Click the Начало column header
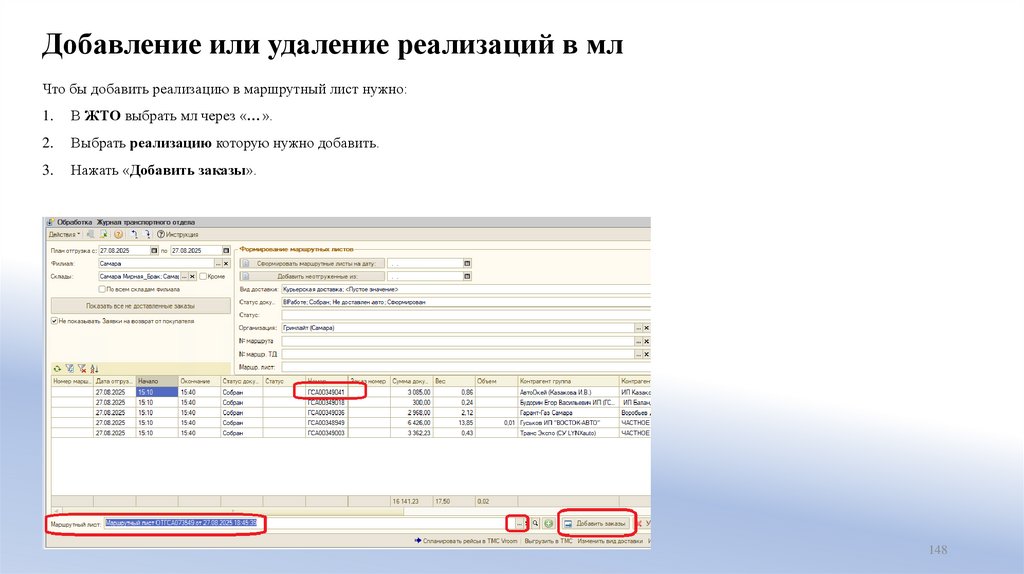Viewport: 1024px width, 574px height. [x=157, y=381]
